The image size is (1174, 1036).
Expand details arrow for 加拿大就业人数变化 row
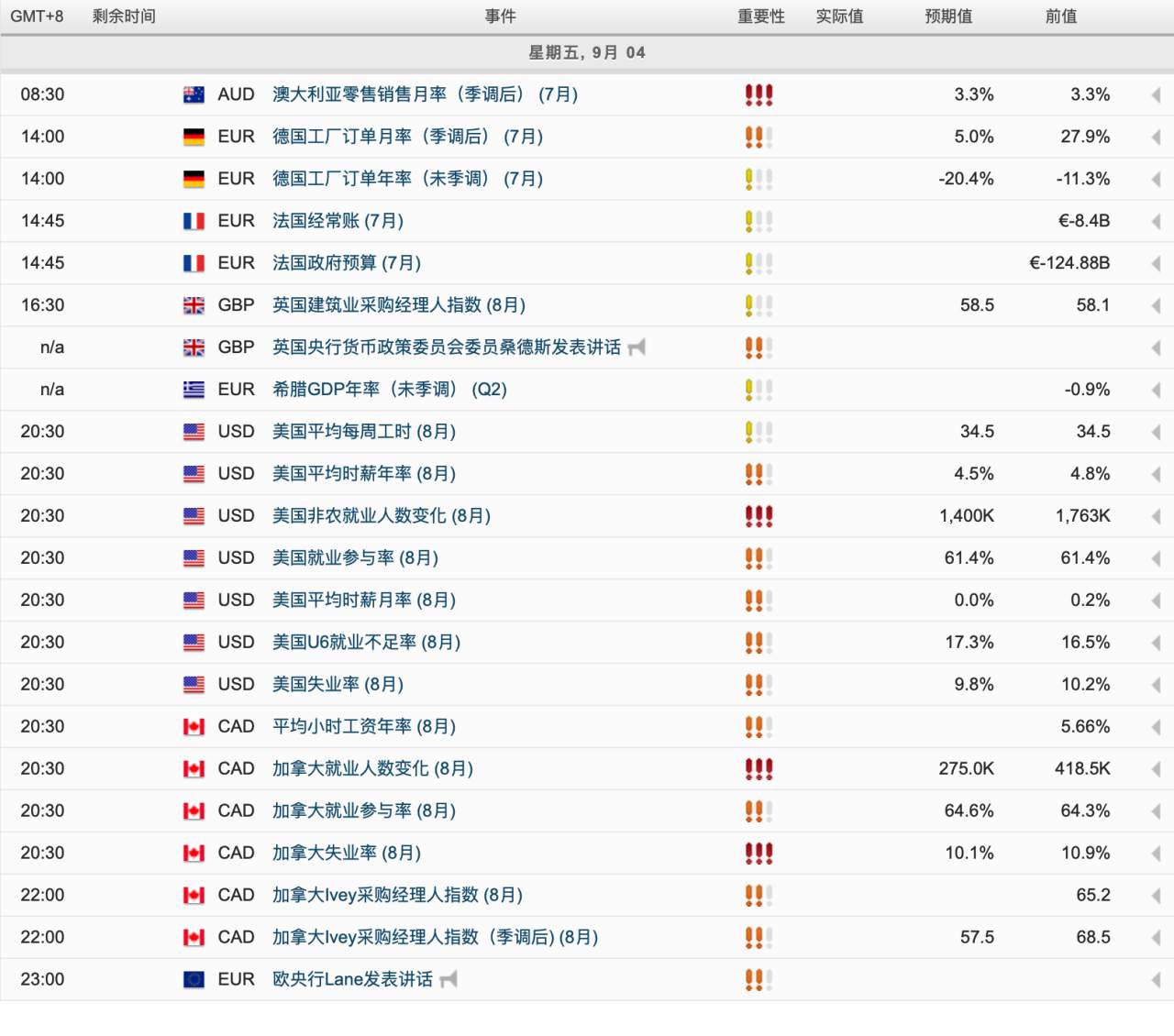1156,770
